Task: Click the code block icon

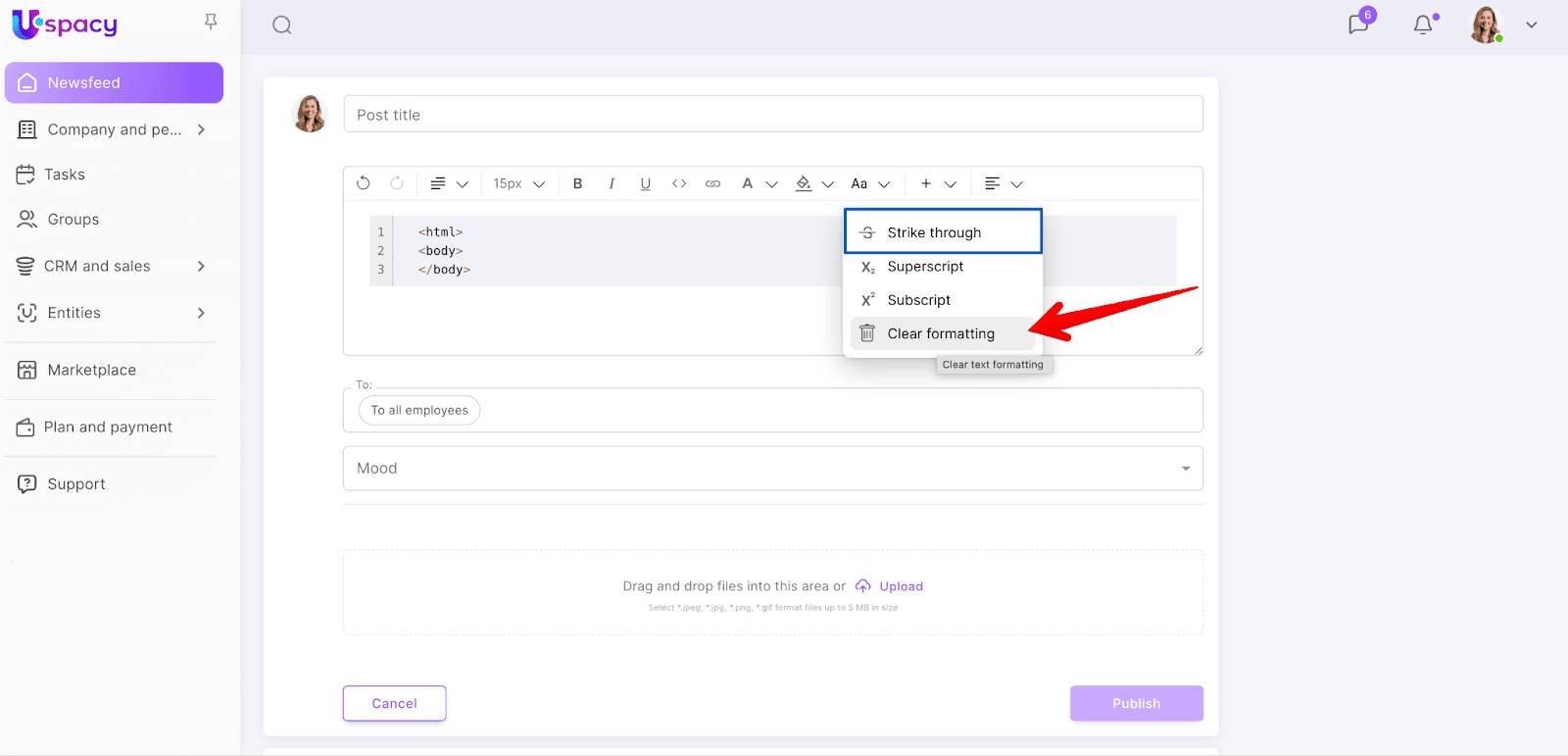Action: tap(679, 183)
